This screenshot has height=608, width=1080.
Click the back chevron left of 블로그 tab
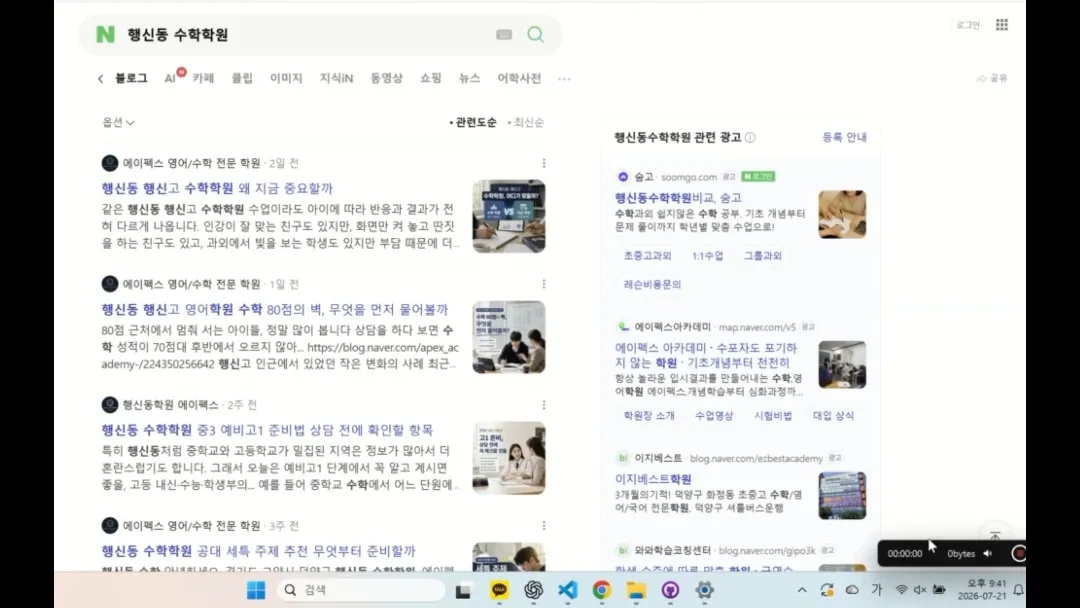[x=101, y=78]
